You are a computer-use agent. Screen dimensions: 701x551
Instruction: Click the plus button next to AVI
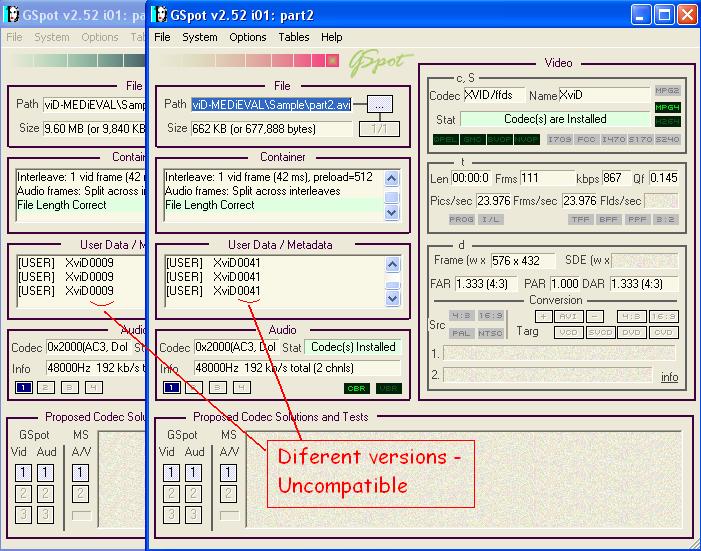(x=543, y=317)
